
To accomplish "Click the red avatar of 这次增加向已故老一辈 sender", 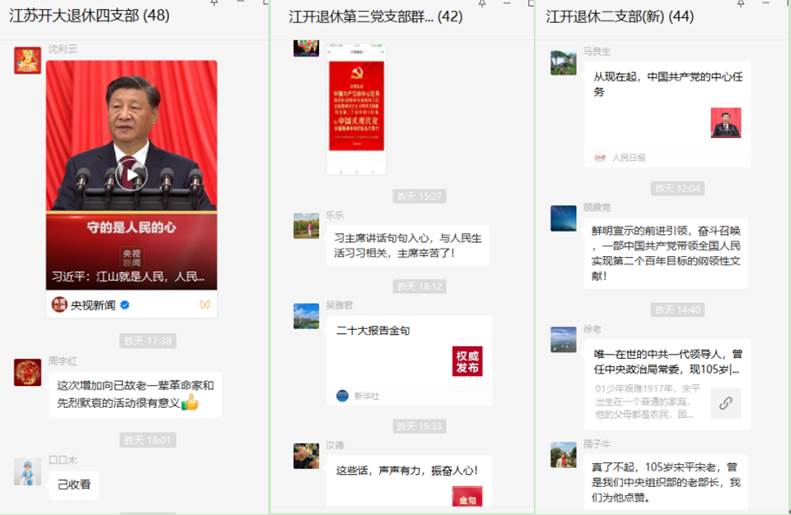I will (27, 373).
